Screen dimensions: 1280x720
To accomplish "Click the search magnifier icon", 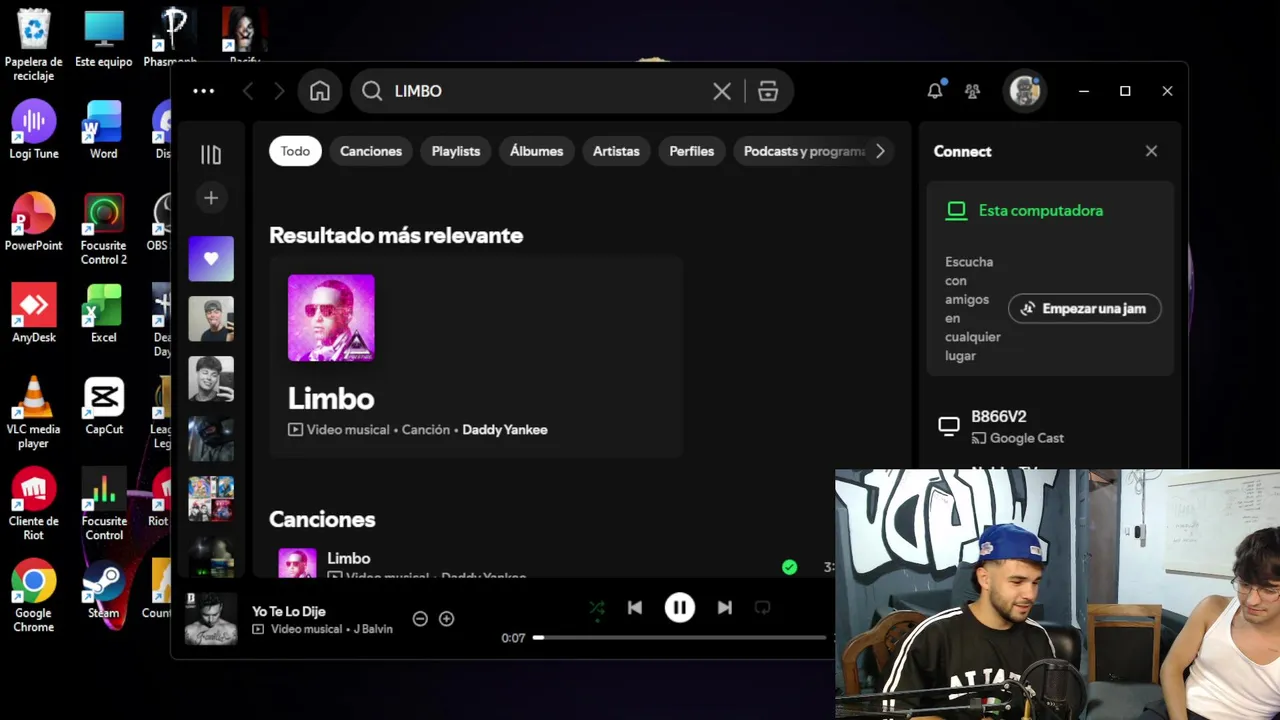I will tap(372, 91).
